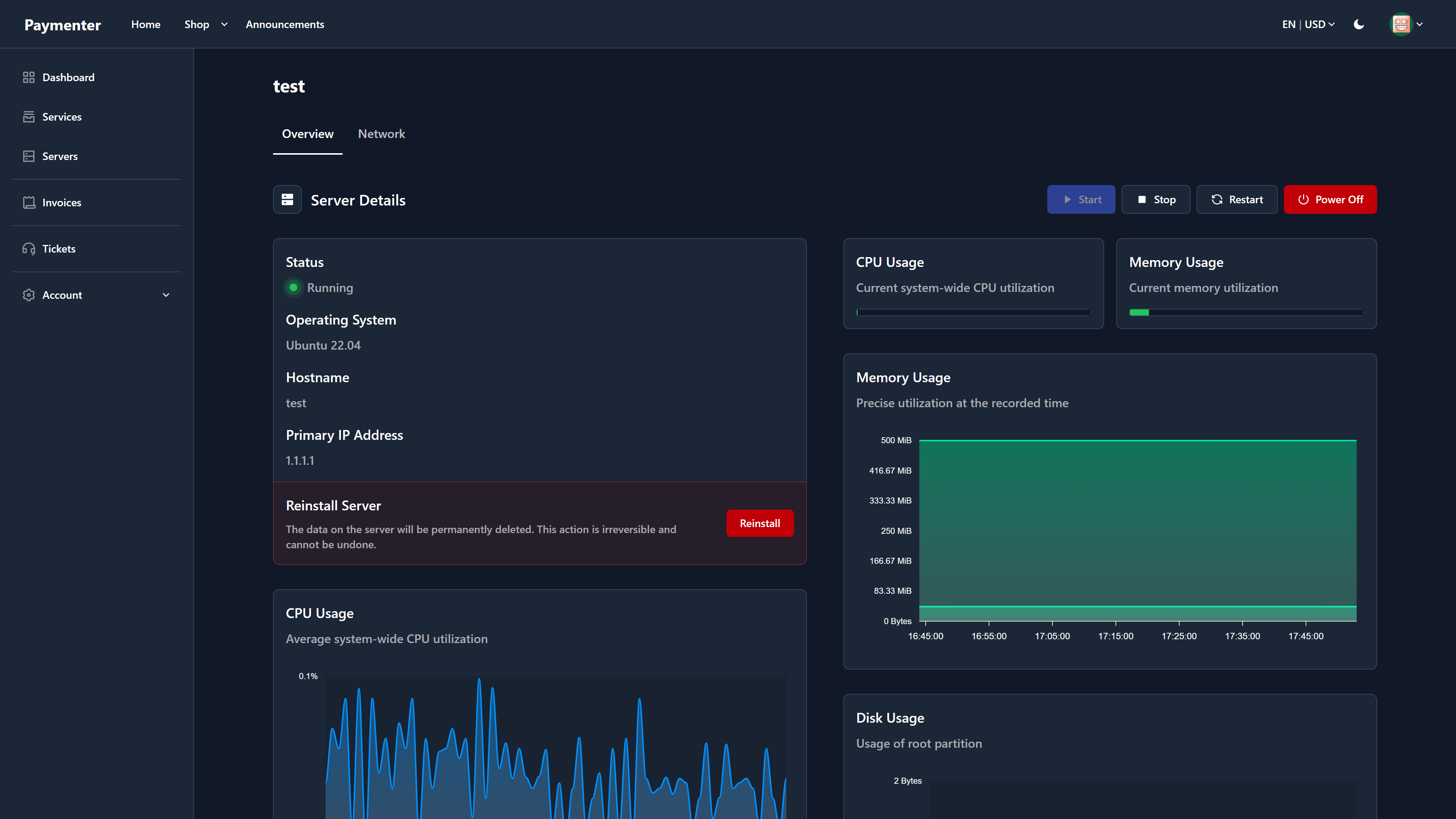Click the Start server button
The image size is (1456, 819).
tap(1081, 199)
